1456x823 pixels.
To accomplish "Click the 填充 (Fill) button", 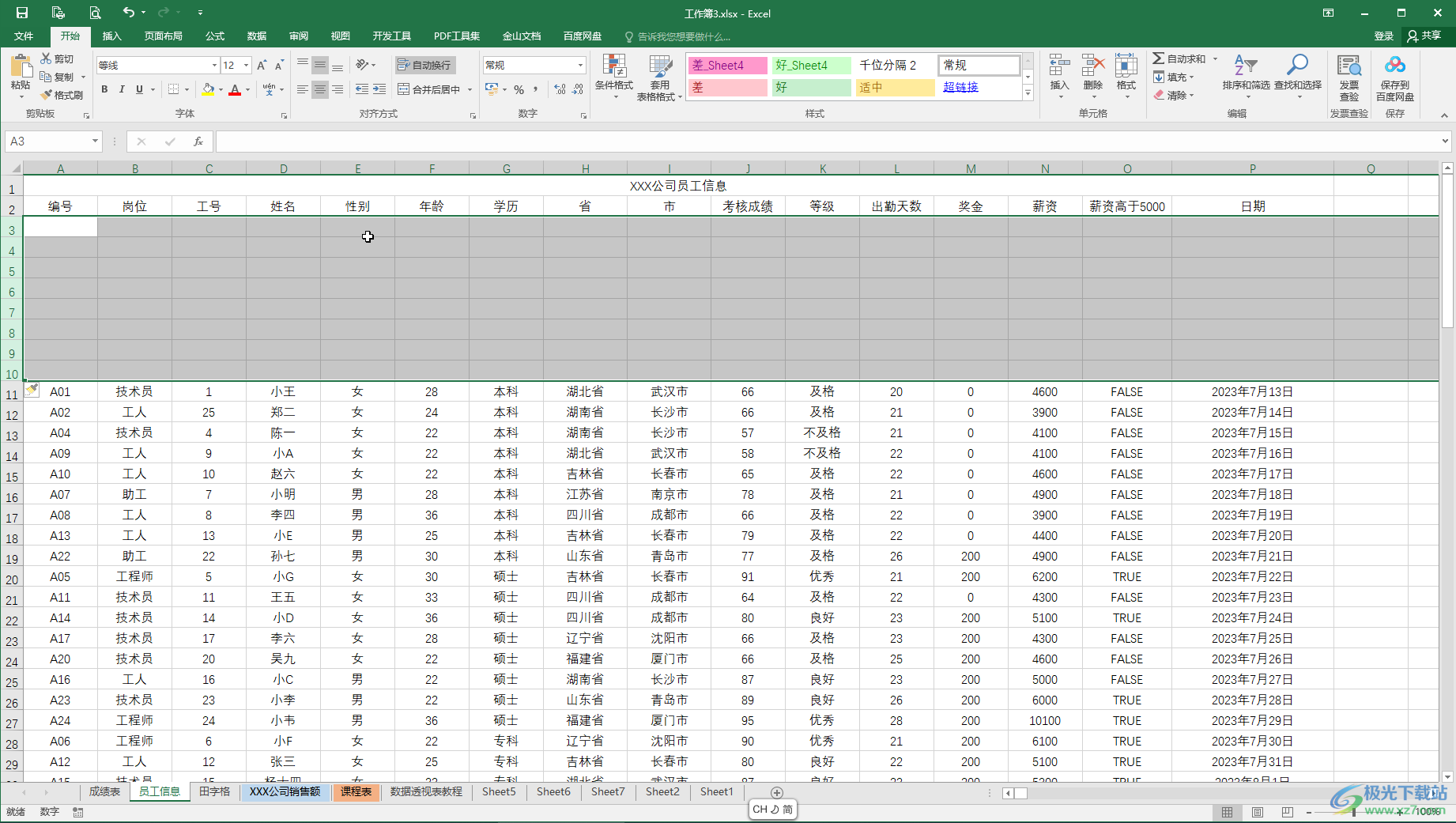I will click(1173, 77).
